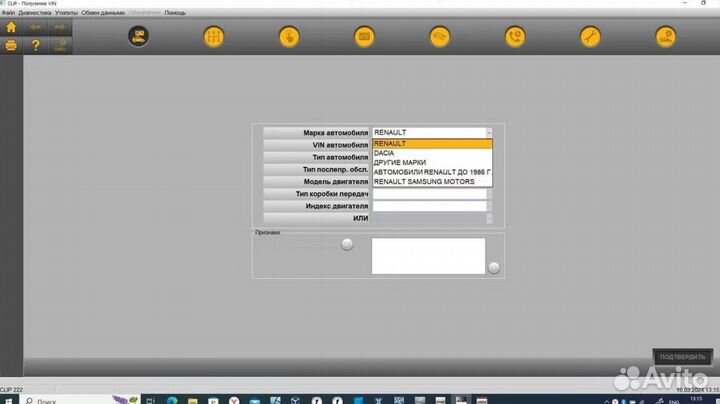Click the round button left of Признаки box
This screenshot has height=404, width=720.
(347, 244)
